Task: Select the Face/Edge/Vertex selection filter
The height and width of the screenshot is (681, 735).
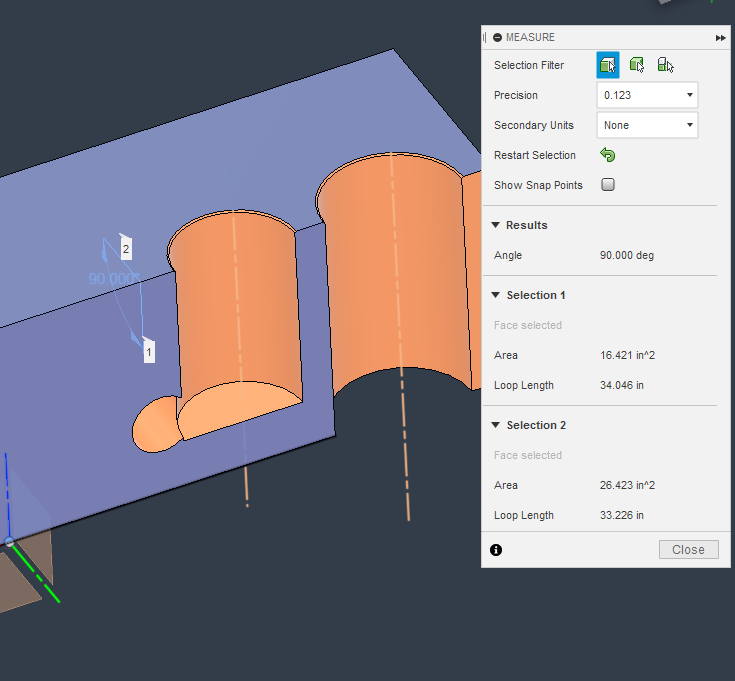Action: [x=607, y=65]
